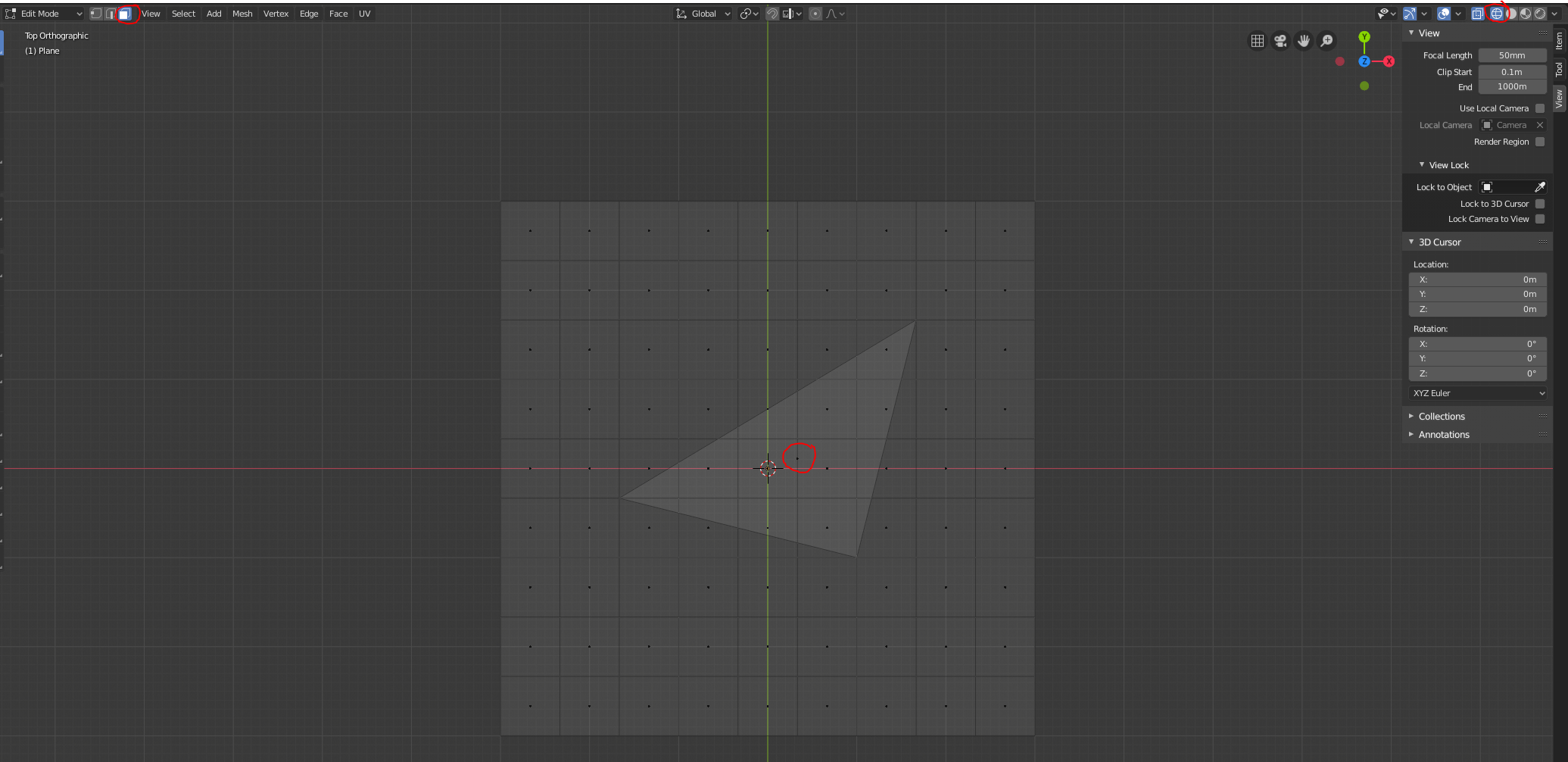Check the Lock Camera to View option

click(1540, 219)
